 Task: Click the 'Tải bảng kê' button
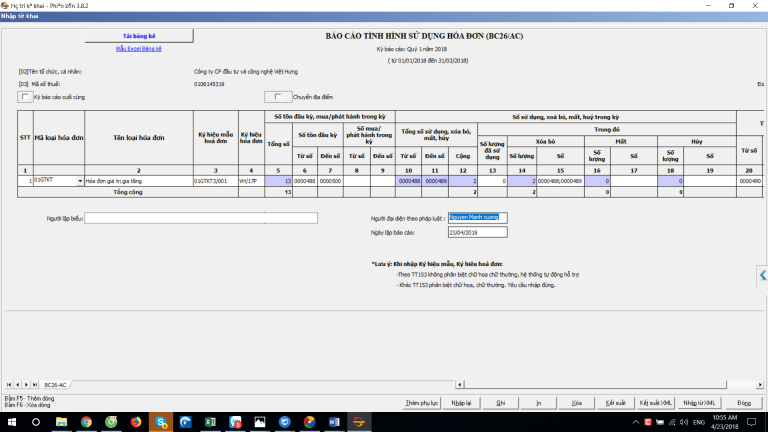139,36
